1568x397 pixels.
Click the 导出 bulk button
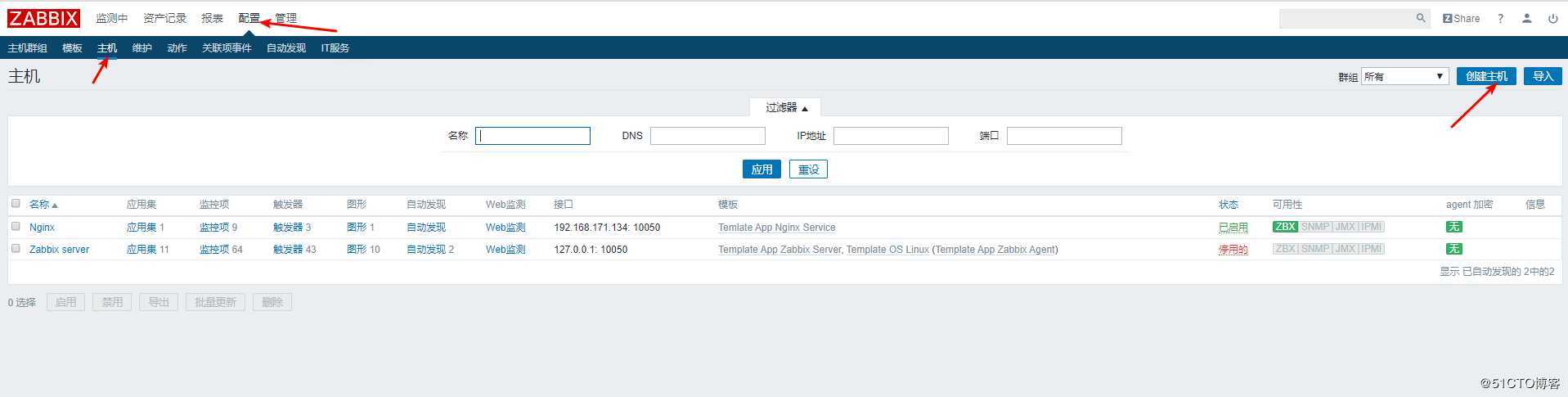click(159, 302)
